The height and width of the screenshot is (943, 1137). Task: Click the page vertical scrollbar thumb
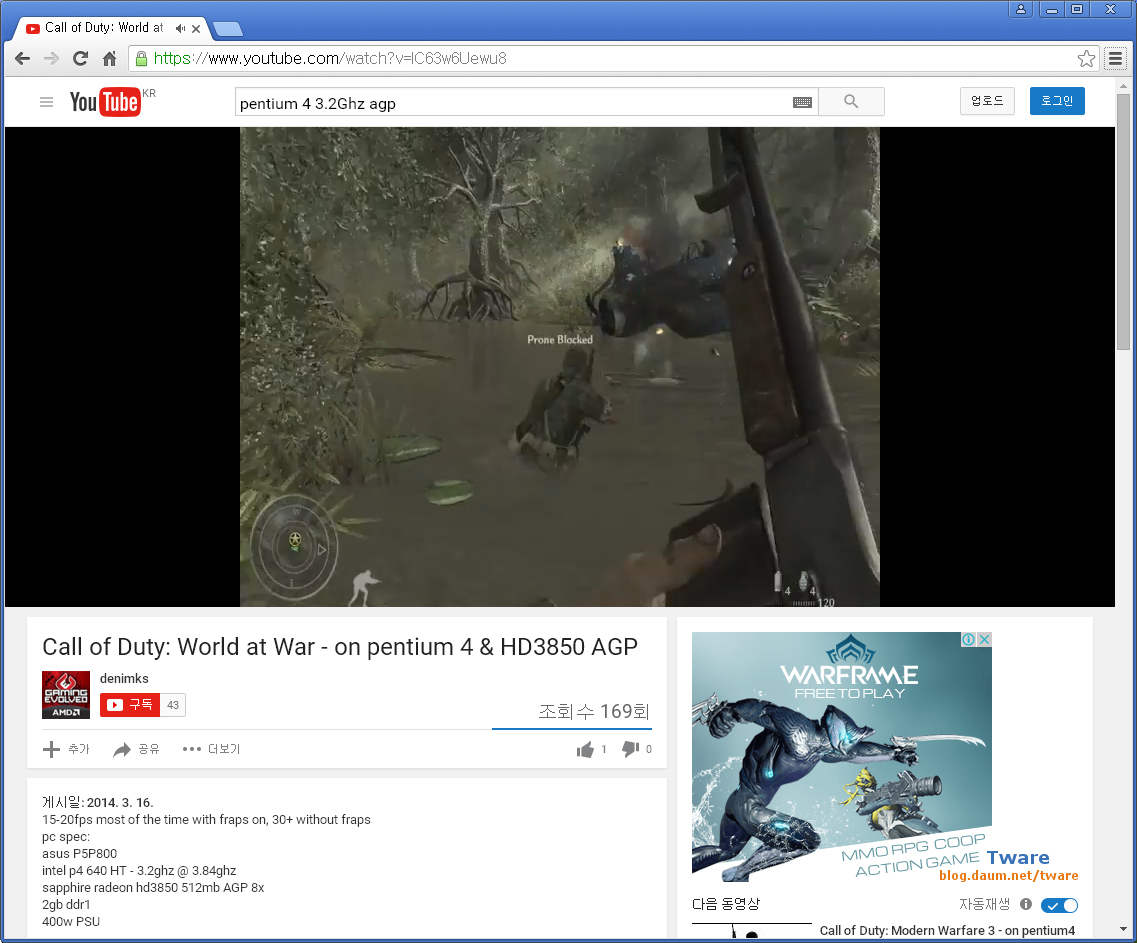coord(1123,221)
